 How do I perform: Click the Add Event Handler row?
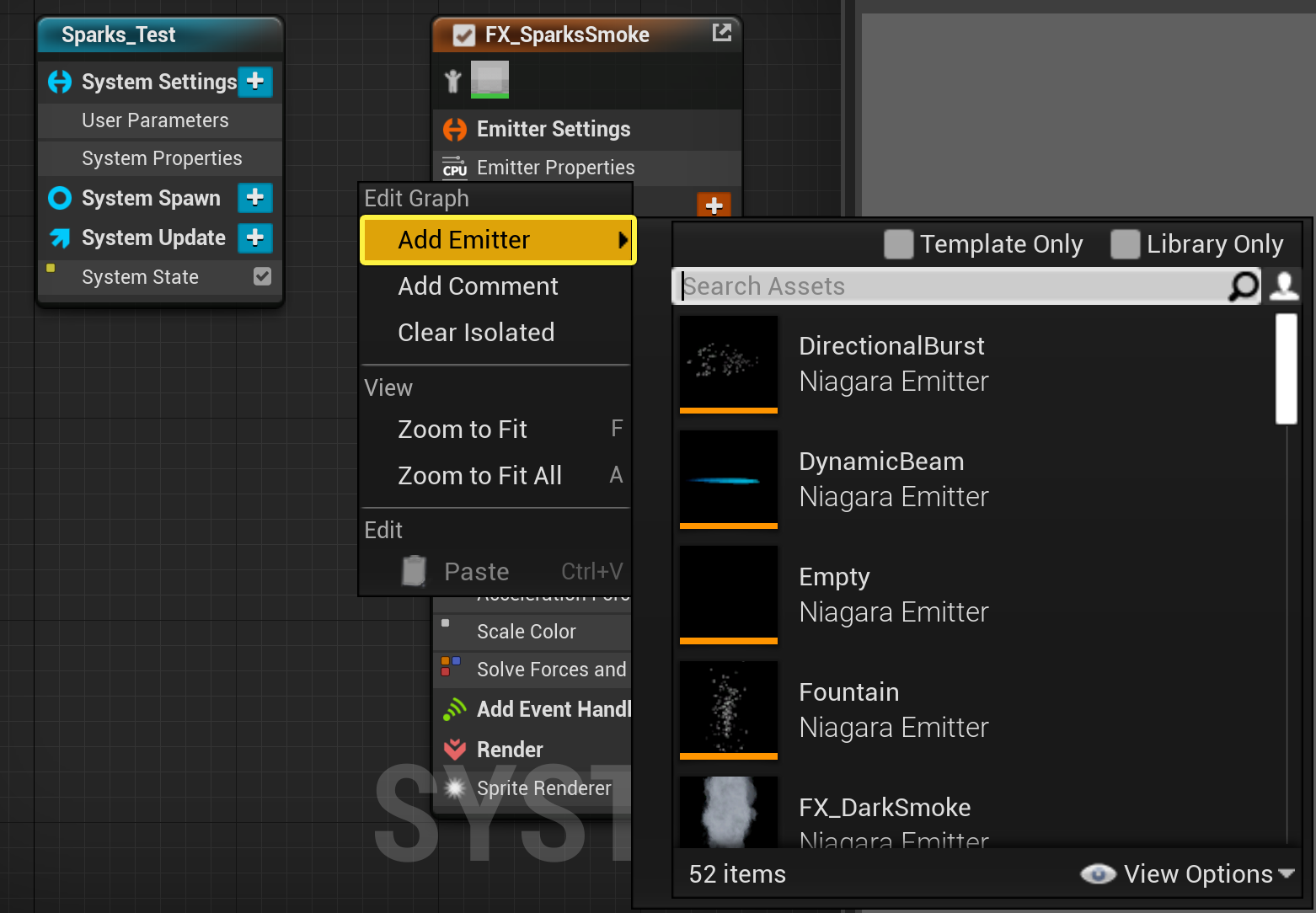532,709
